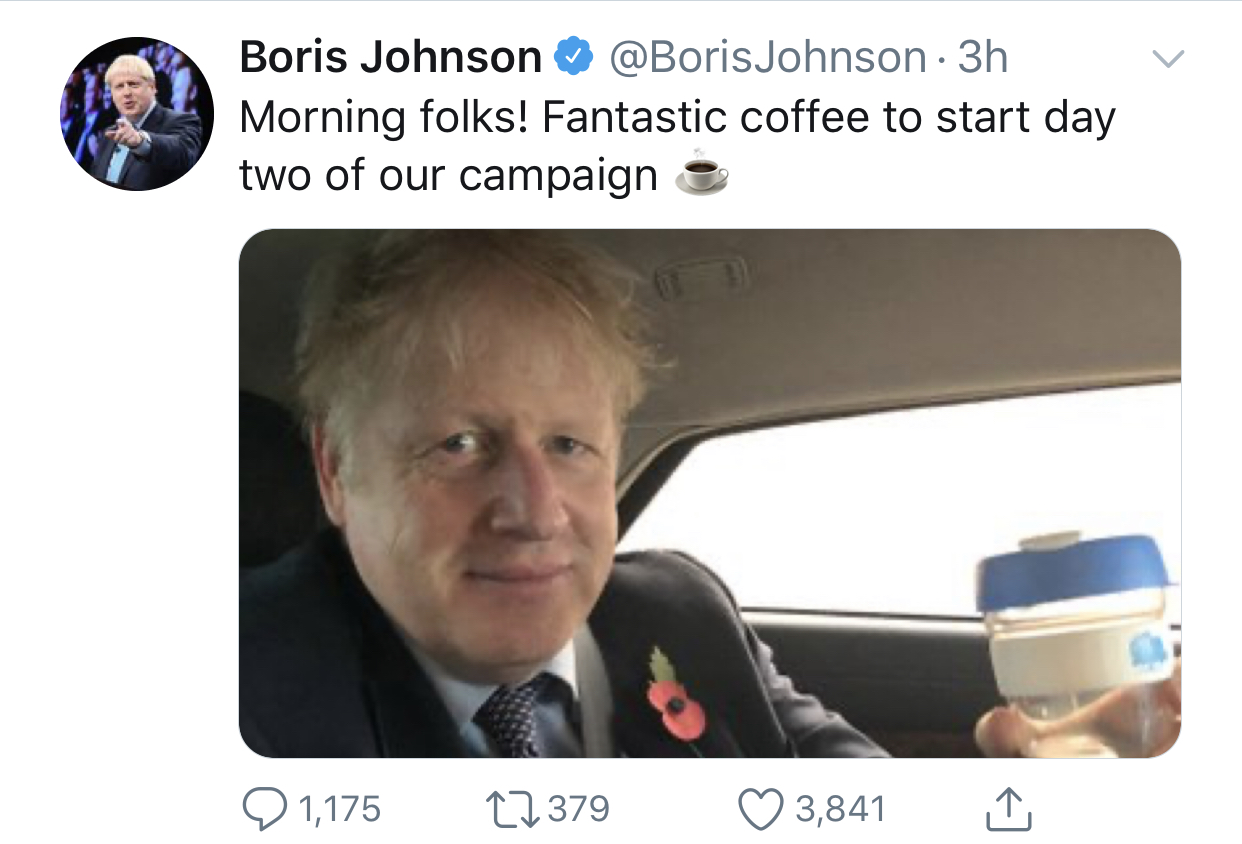
Task: View the 379 retweets count
Action: point(579,809)
